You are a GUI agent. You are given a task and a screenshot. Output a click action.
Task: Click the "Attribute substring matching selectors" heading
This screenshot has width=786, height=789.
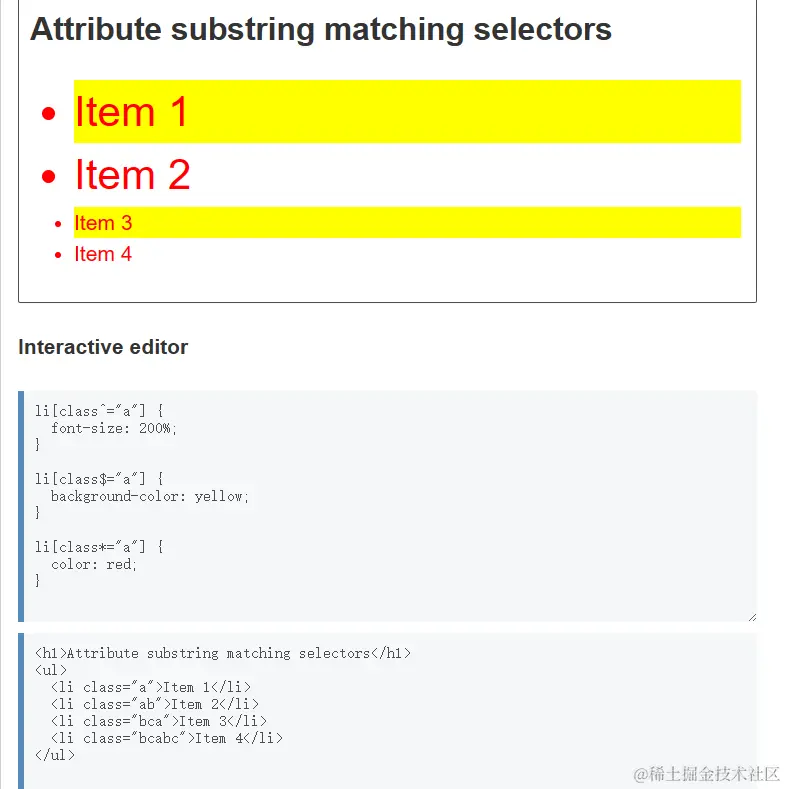point(320,29)
